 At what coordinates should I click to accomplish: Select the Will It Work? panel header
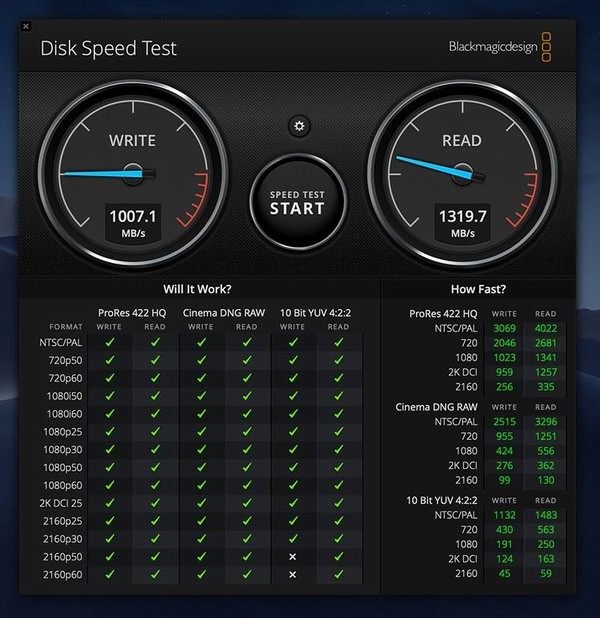[197, 289]
